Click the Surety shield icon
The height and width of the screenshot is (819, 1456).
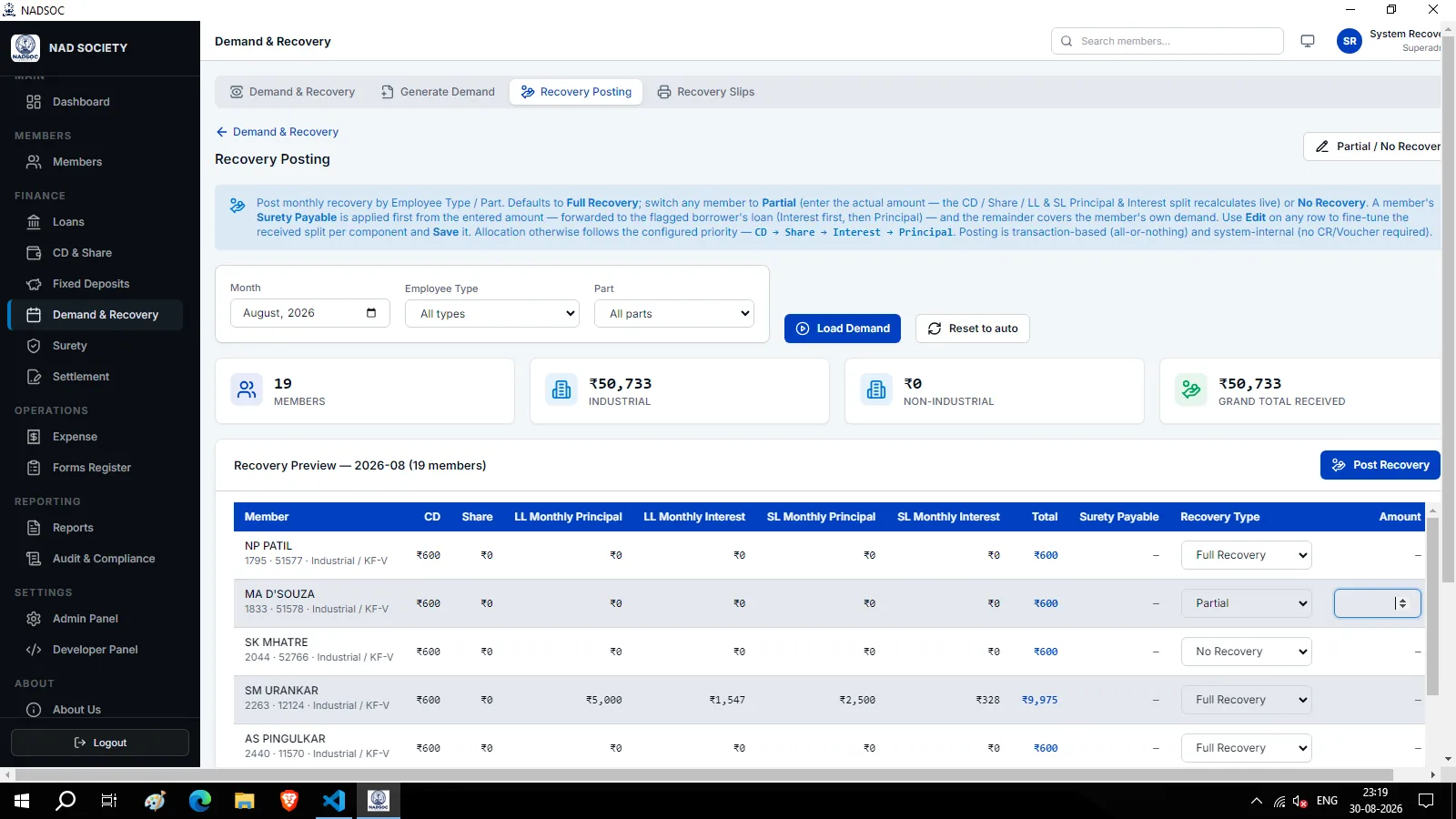click(x=34, y=346)
